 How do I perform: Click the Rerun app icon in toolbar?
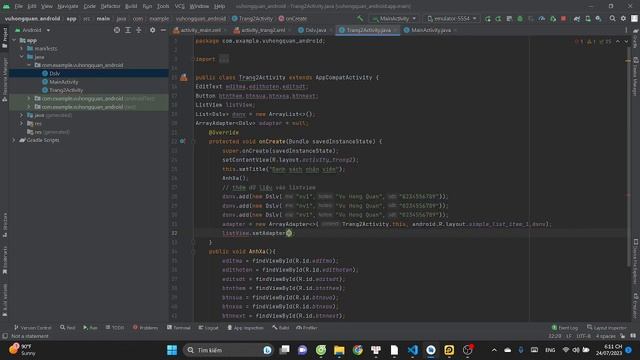(x=488, y=18)
